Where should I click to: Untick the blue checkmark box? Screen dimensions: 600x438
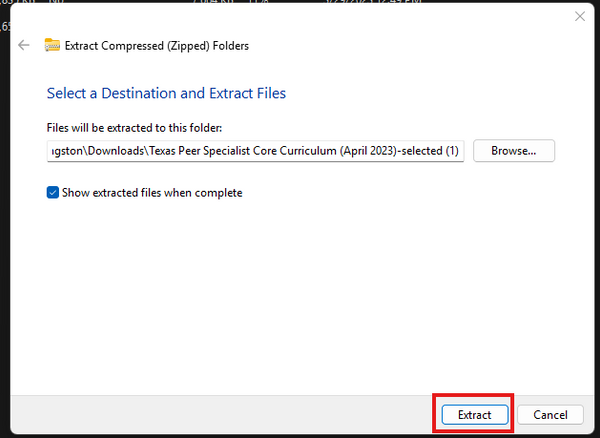click(53, 193)
